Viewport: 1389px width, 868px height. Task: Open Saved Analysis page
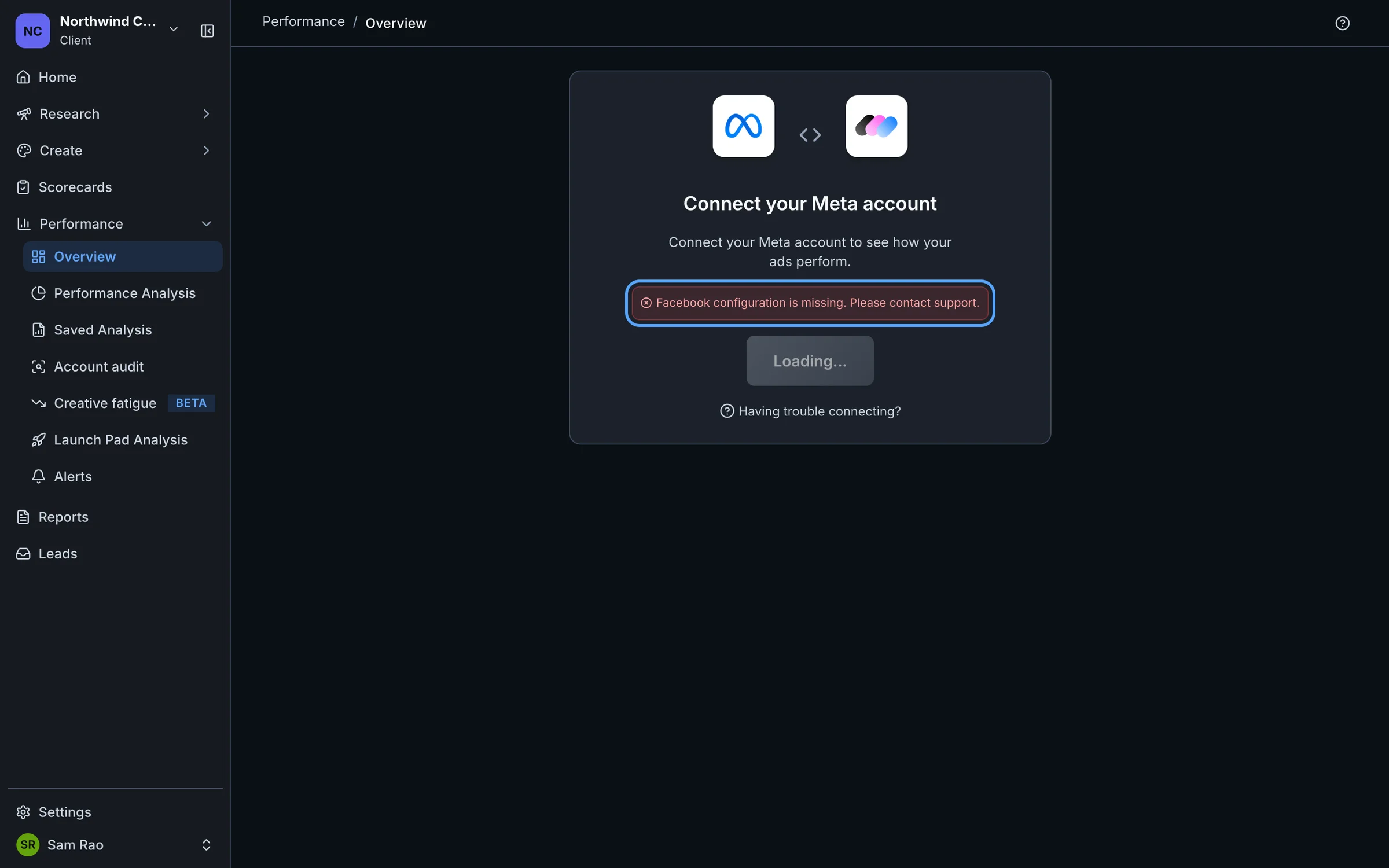[x=123, y=330]
